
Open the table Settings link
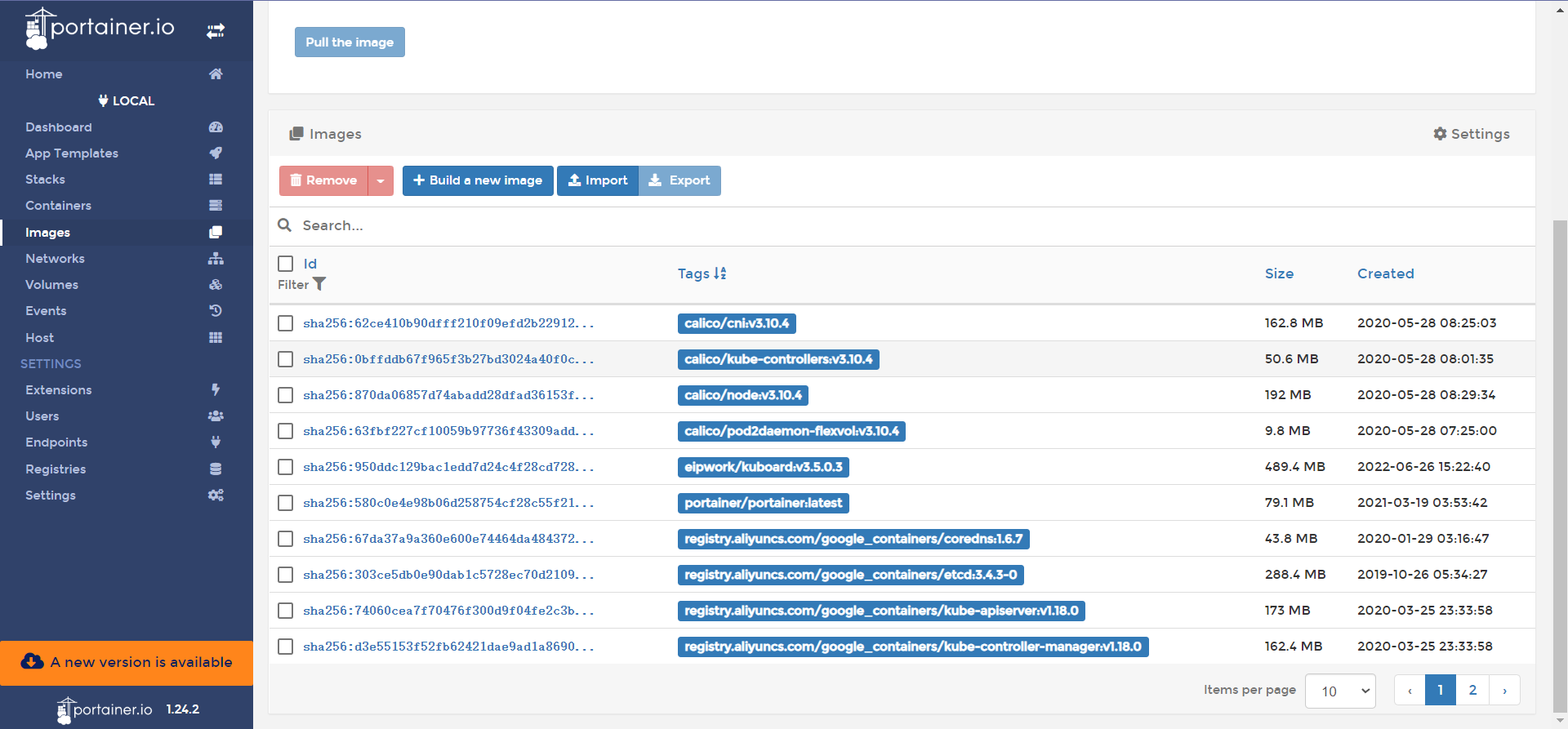pyautogui.click(x=1472, y=134)
